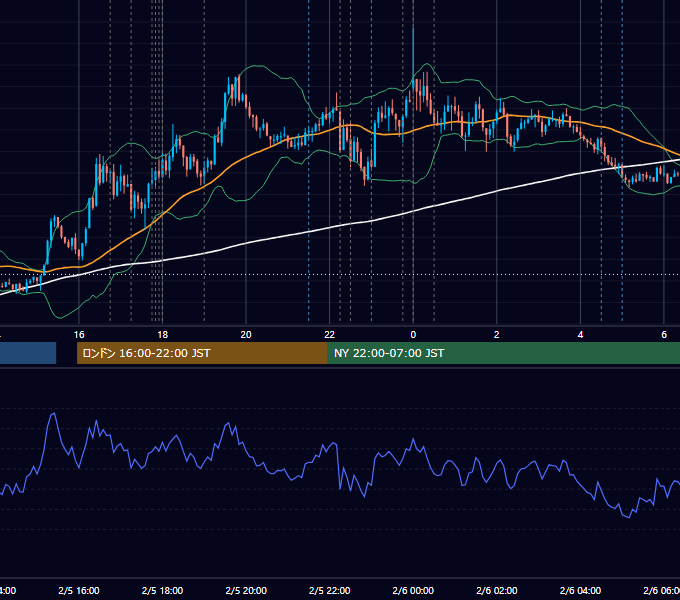Click the 0 hour label on price chart axis
680x600 pixels.
pos(413,335)
